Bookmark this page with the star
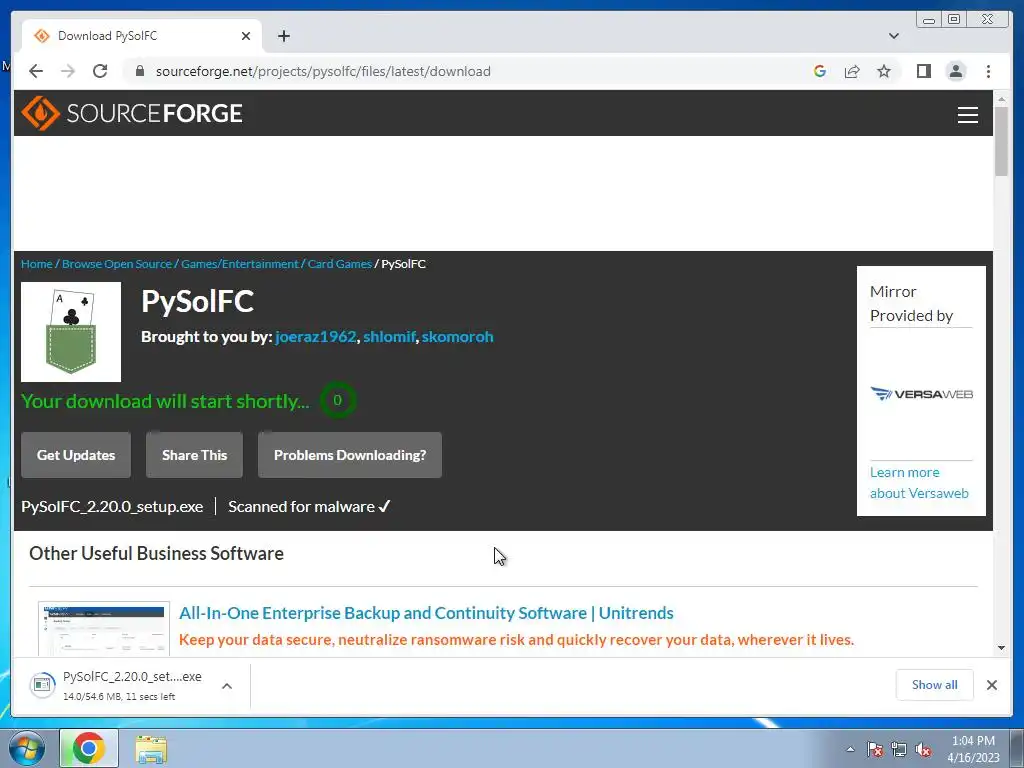 tap(884, 71)
